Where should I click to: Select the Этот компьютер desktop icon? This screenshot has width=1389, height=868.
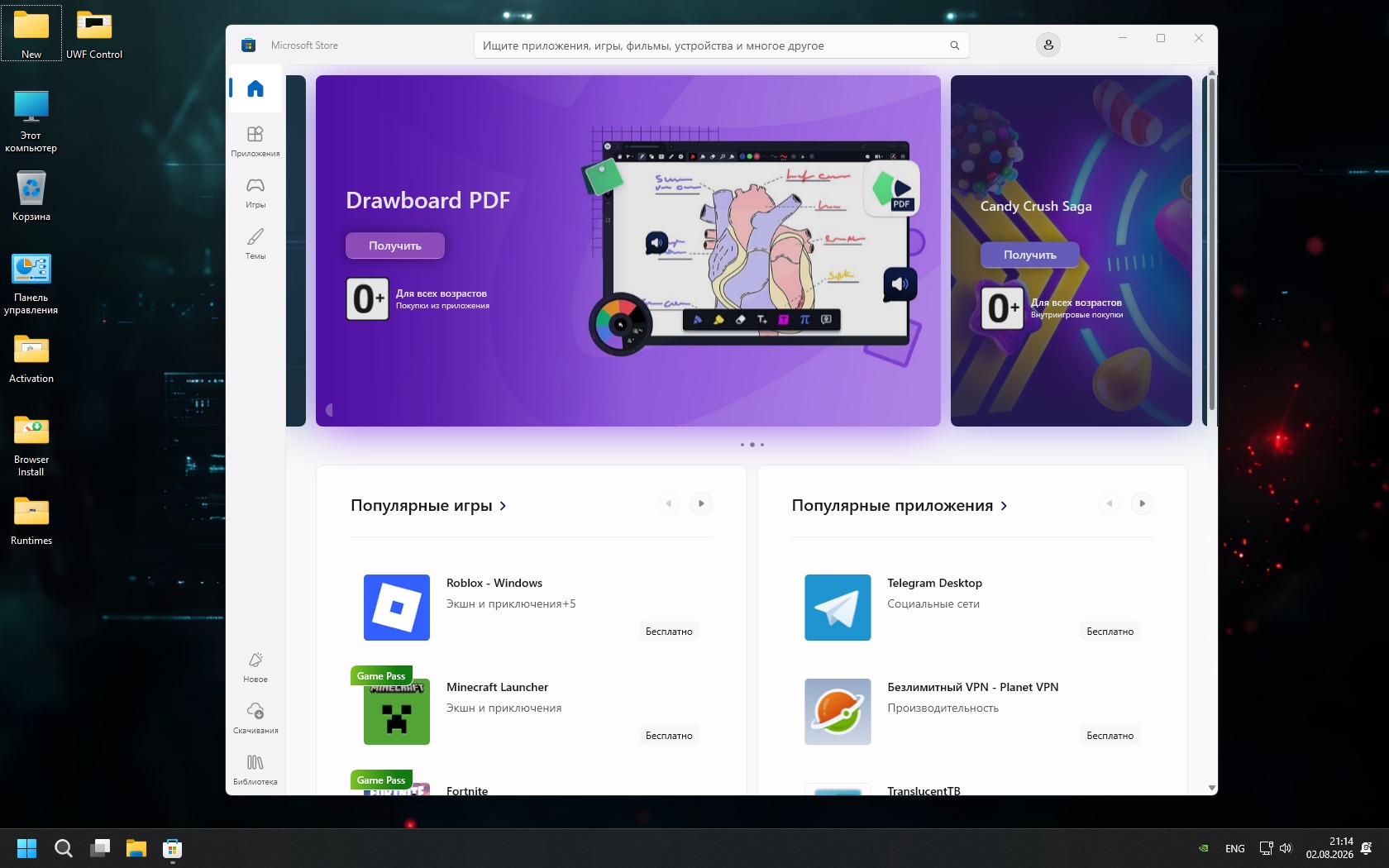click(31, 121)
